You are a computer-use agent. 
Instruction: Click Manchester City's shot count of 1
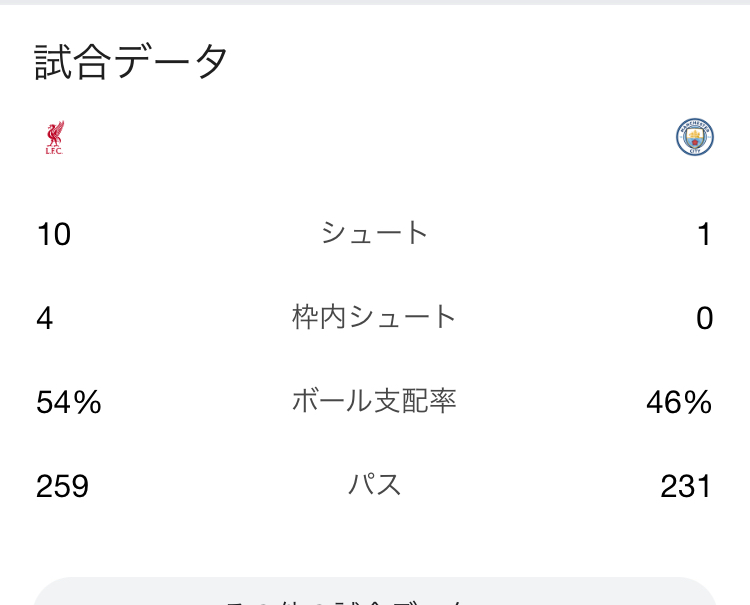(704, 234)
